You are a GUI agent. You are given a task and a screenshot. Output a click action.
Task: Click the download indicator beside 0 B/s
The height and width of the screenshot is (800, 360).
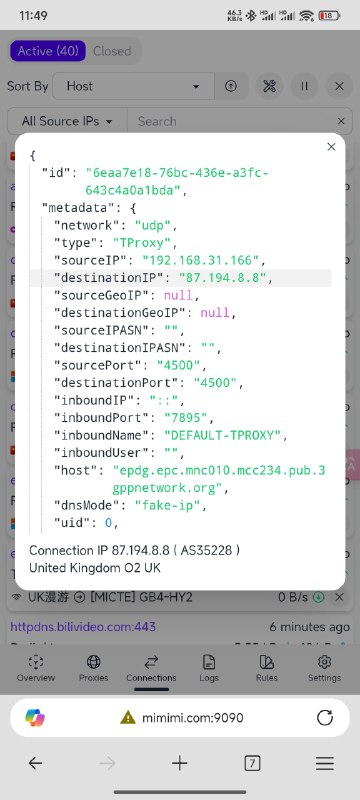click(320, 596)
